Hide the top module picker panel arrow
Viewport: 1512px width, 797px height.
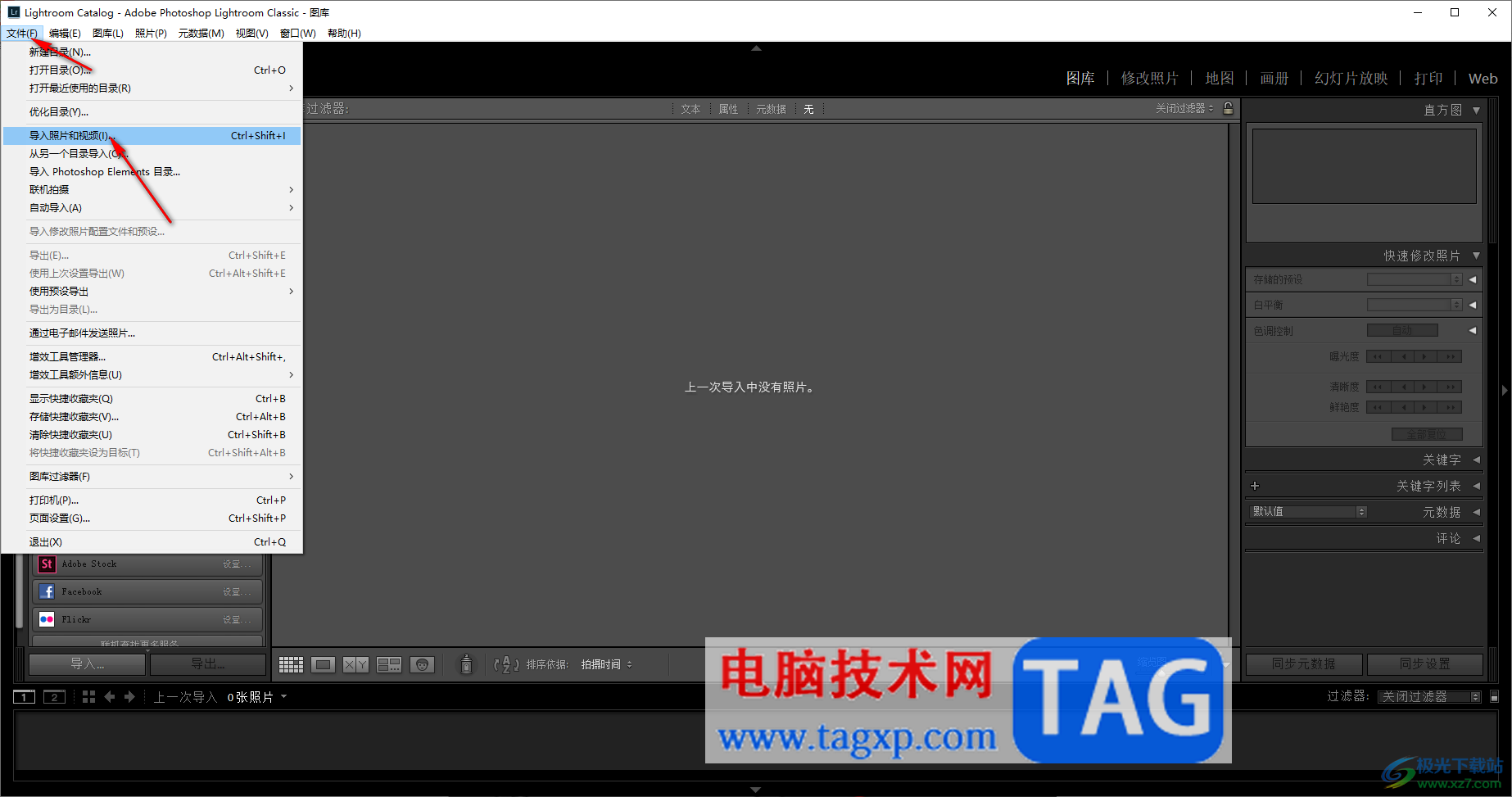756,48
